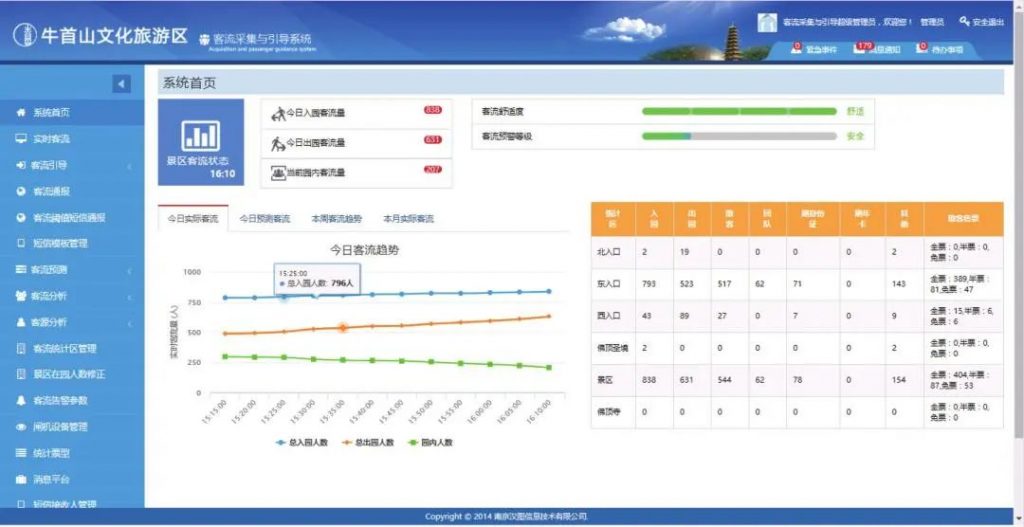
Task: Click the 客流舒适度 green progress bar
Action: tap(738, 111)
